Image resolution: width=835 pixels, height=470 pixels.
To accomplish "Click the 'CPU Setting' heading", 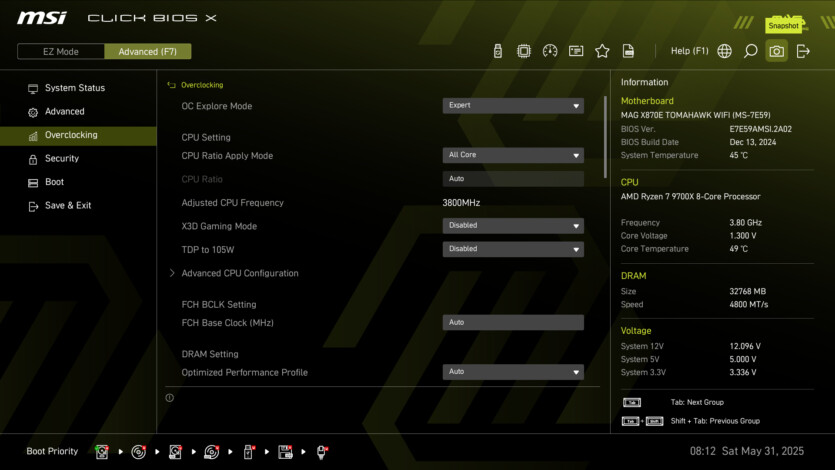I will (x=206, y=137).
